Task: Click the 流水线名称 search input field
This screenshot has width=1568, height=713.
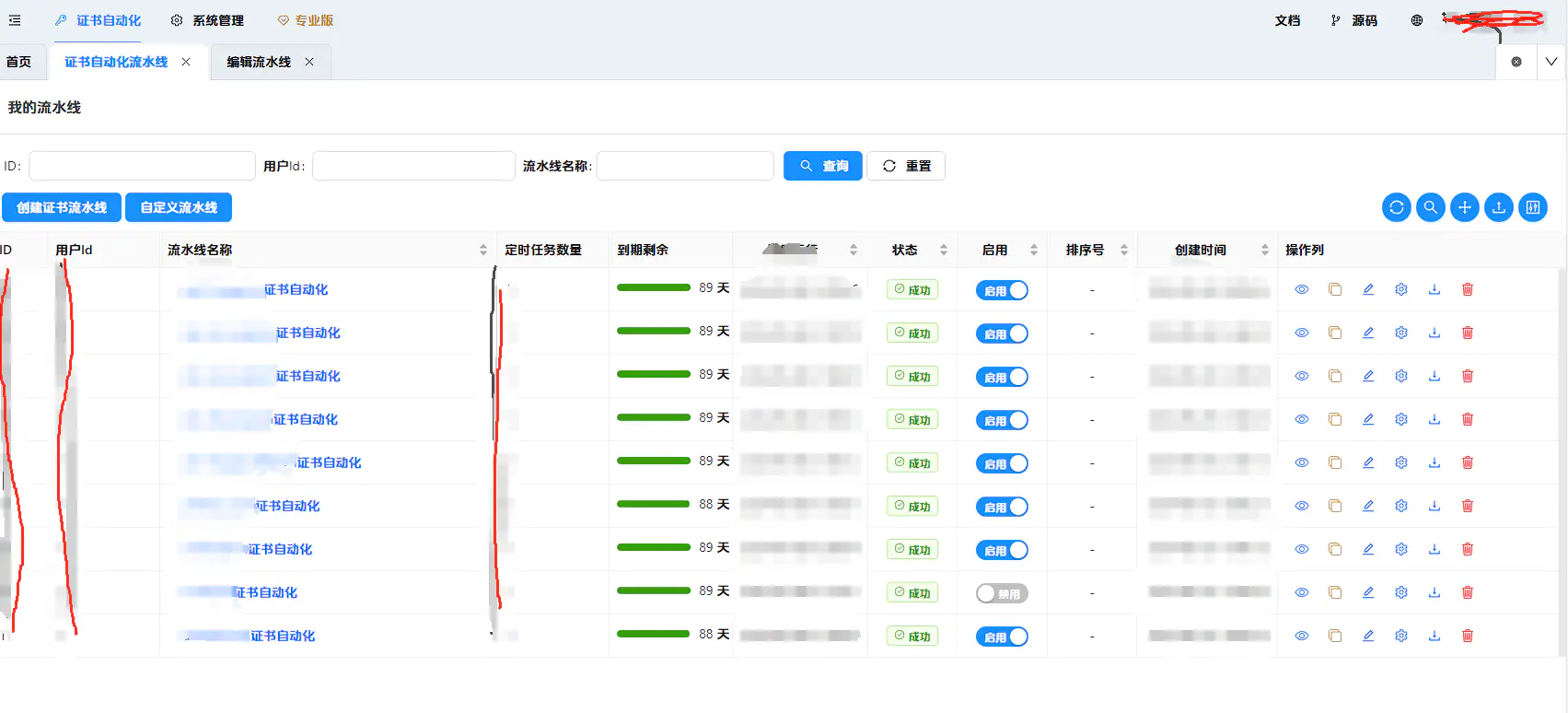Action: point(685,166)
